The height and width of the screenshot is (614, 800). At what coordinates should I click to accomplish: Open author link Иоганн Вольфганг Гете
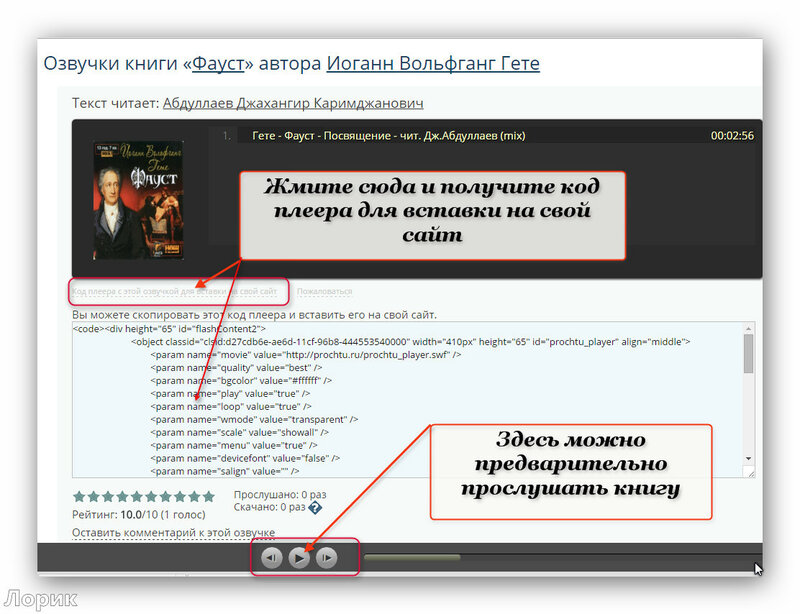[x=433, y=63]
